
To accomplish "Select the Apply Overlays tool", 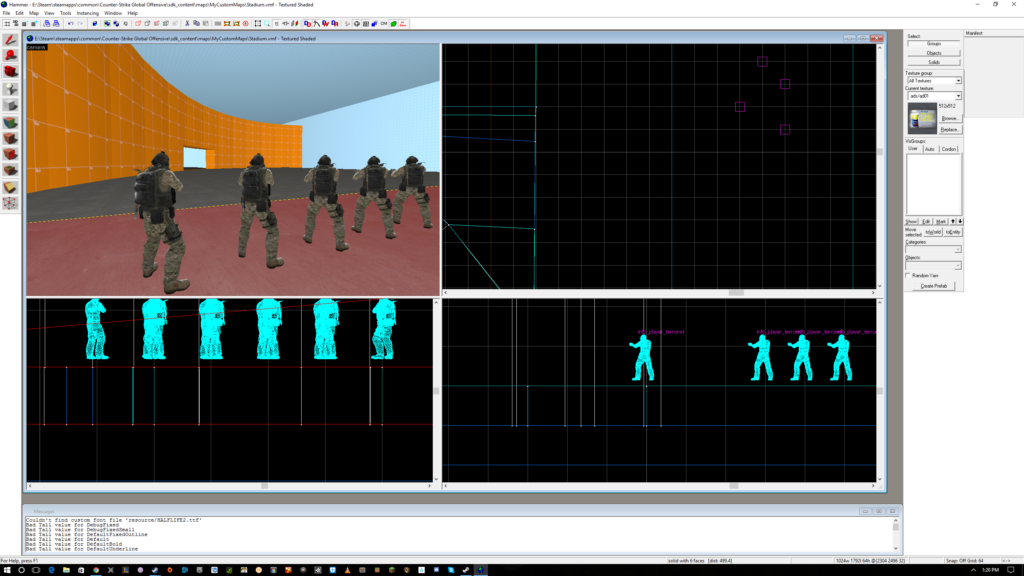I will (x=10, y=170).
